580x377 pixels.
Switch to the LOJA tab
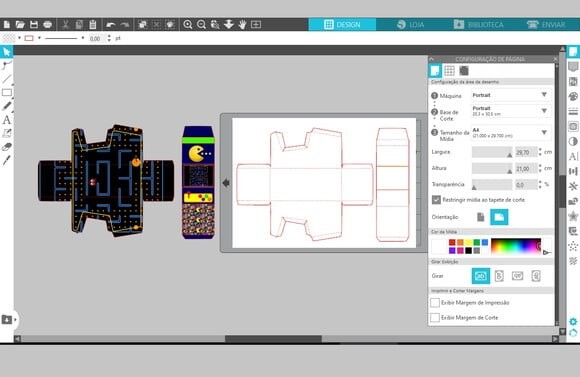point(410,25)
